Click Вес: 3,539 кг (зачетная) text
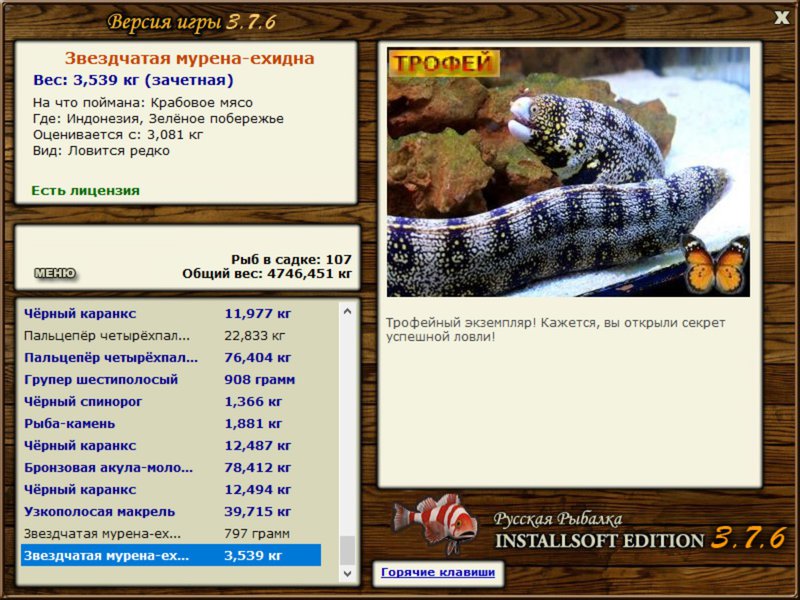This screenshot has width=800, height=600. click(x=133, y=80)
